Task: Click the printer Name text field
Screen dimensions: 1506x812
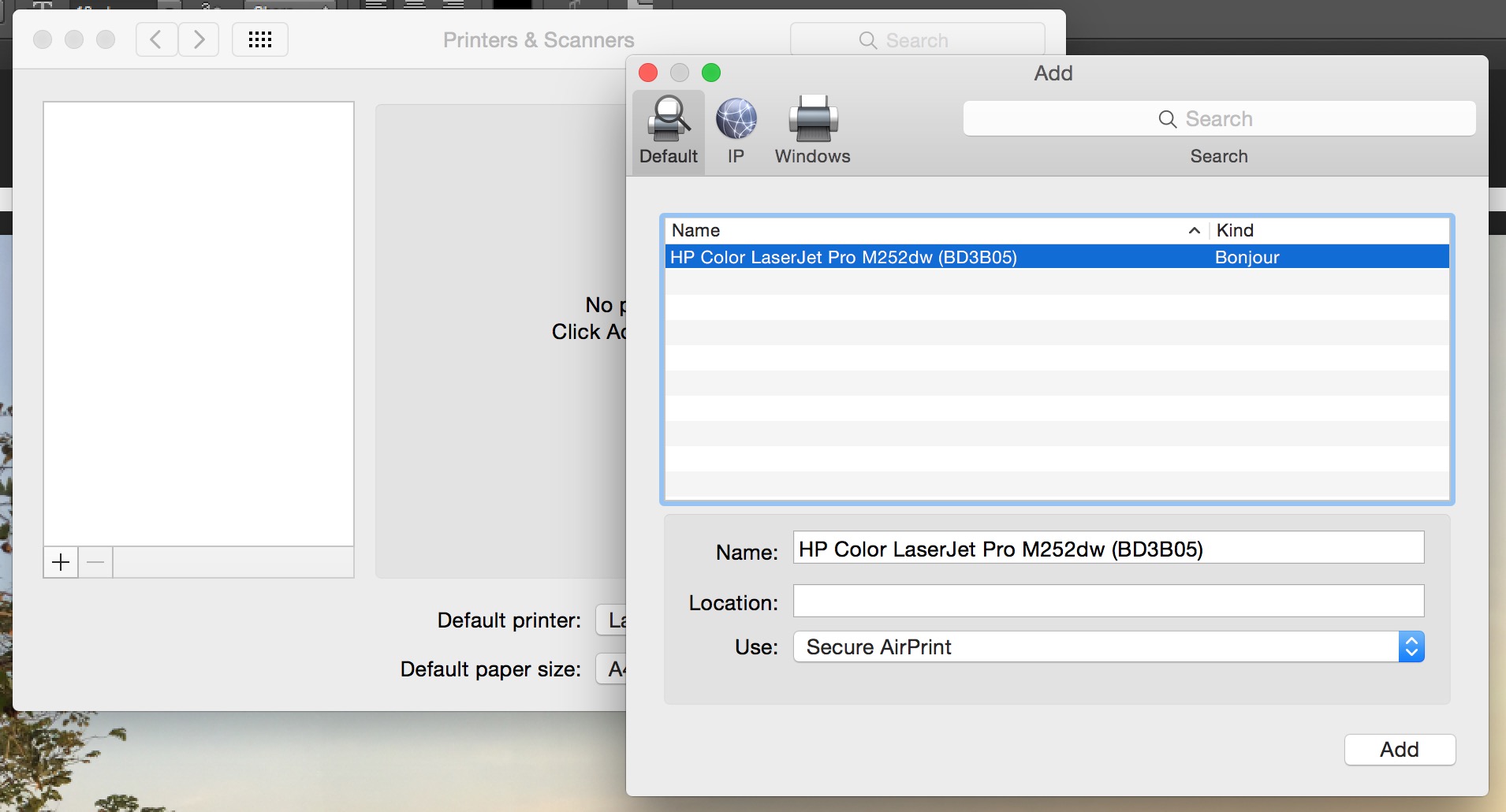Action: click(1108, 548)
